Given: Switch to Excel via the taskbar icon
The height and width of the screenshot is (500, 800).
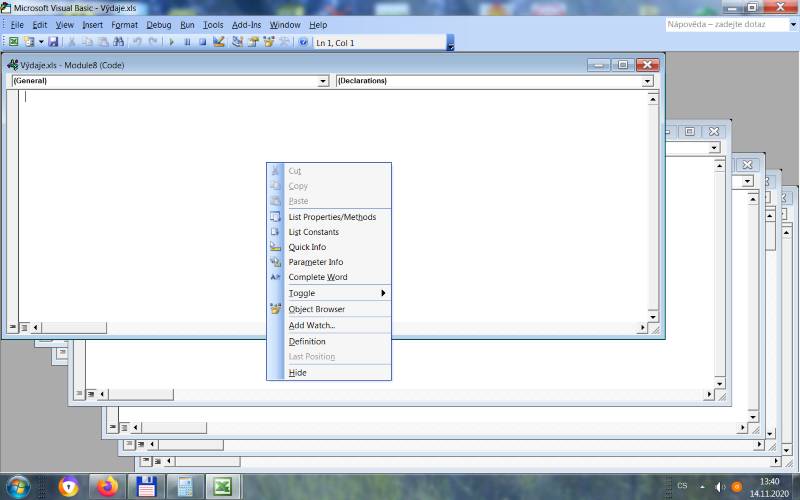Looking at the screenshot, I should pyautogui.click(x=223, y=487).
